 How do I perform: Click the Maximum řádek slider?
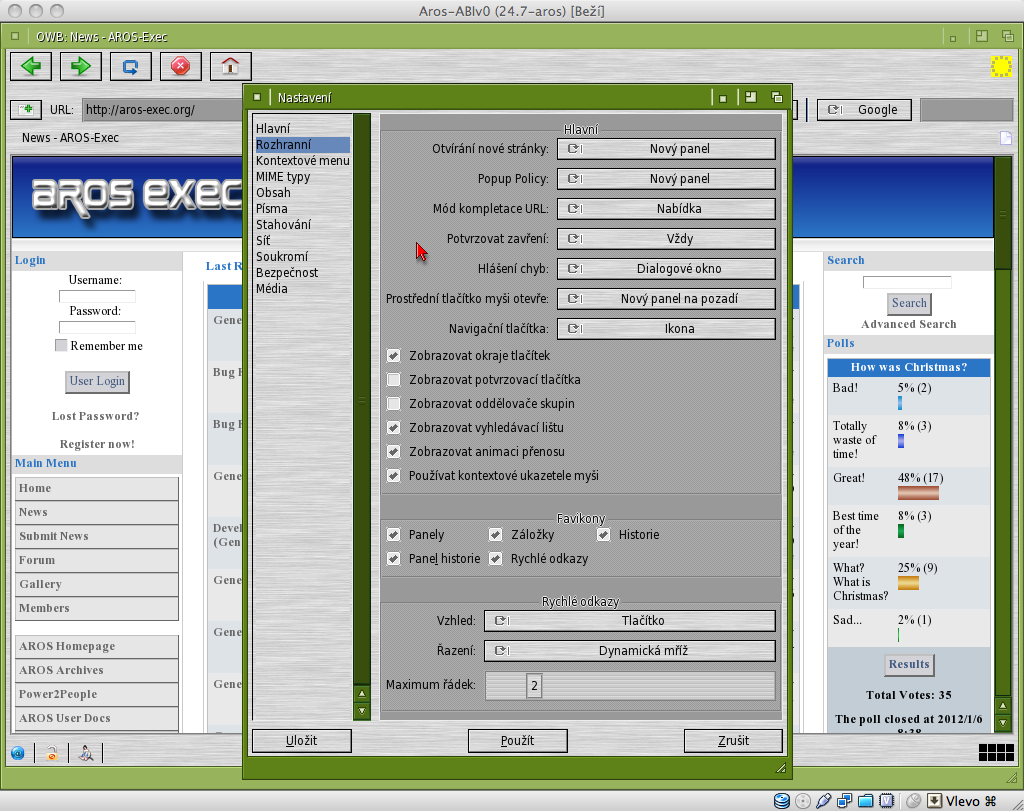pos(630,686)
